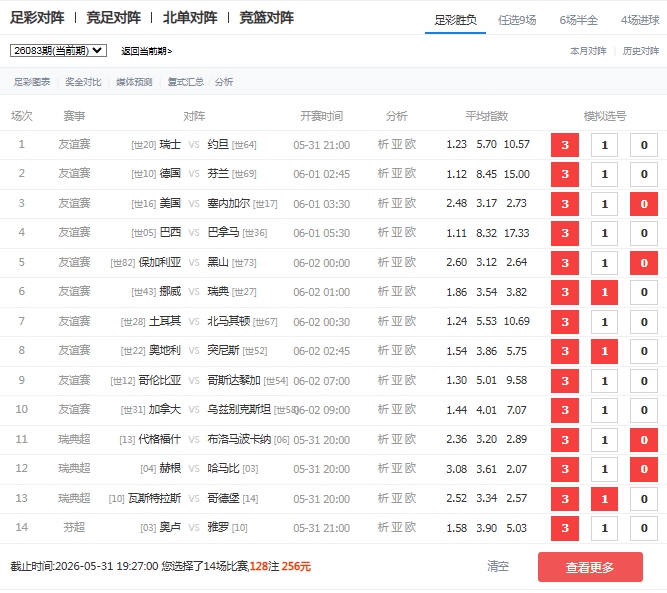
Task: Open the 足彩图表 link
Action: [32, 82]
